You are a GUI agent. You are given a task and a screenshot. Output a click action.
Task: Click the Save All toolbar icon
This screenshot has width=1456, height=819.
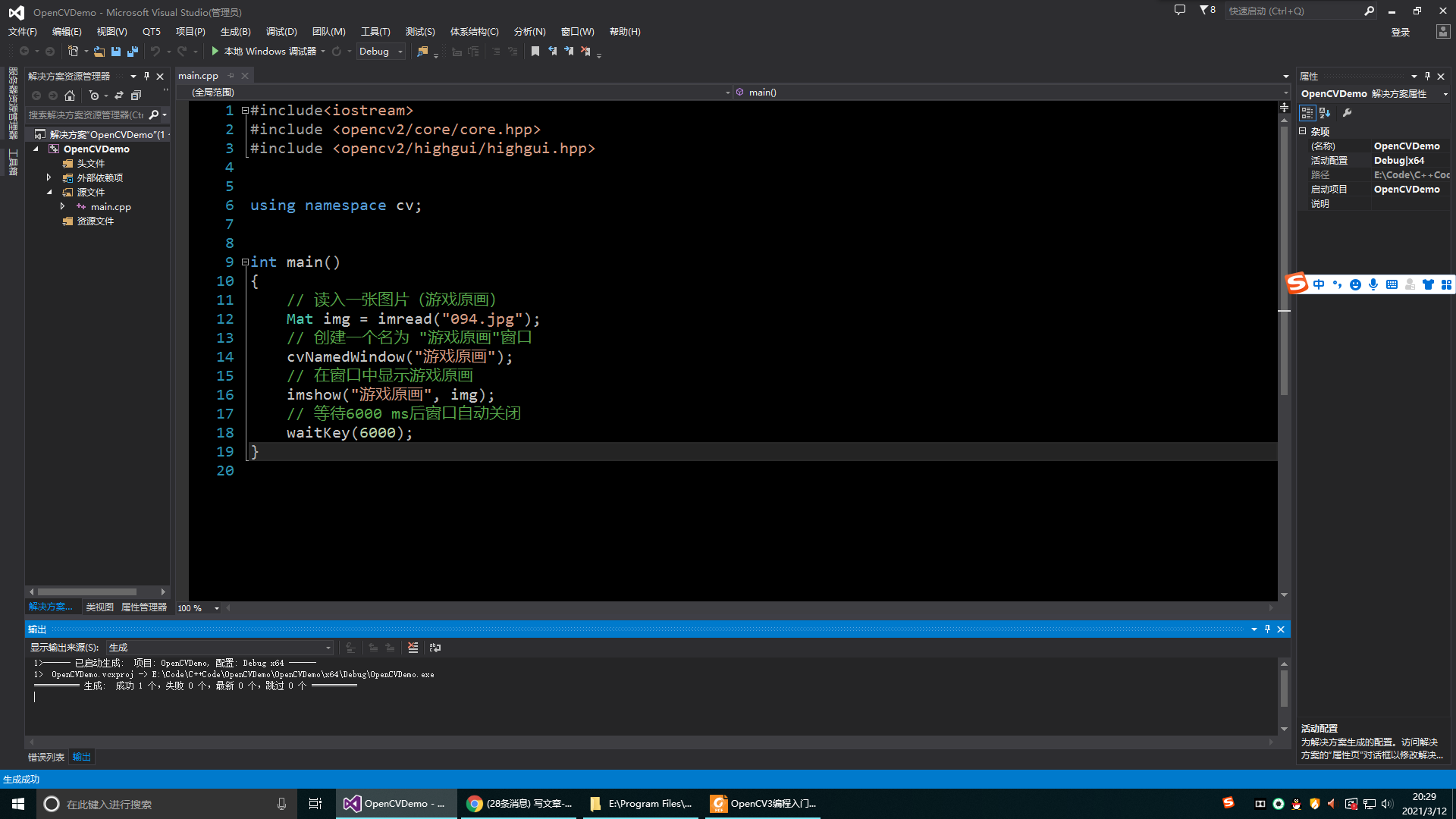point(133,52)
